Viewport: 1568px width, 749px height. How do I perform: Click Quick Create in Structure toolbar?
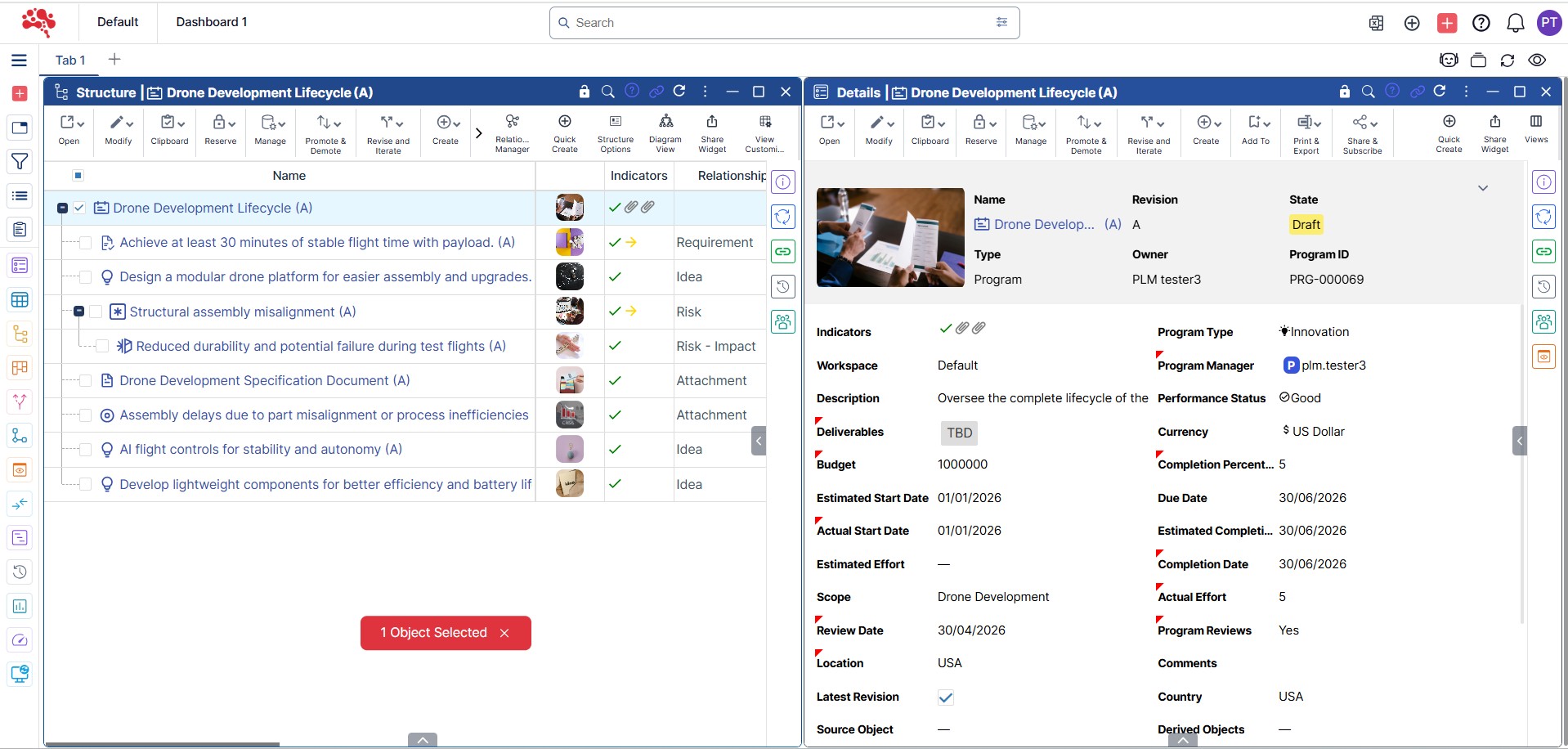(564, 132)
